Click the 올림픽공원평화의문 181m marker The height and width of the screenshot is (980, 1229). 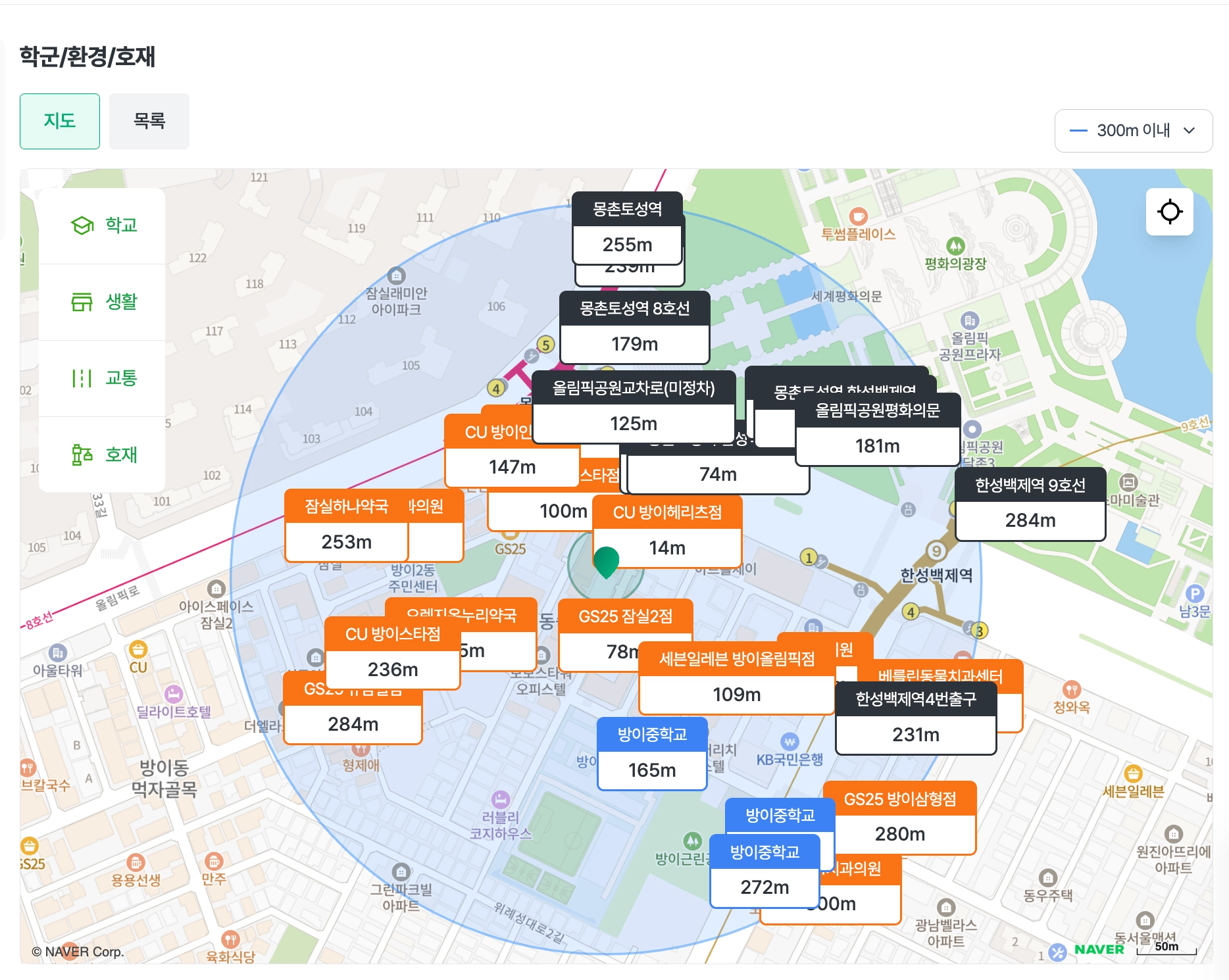[878, 429]
